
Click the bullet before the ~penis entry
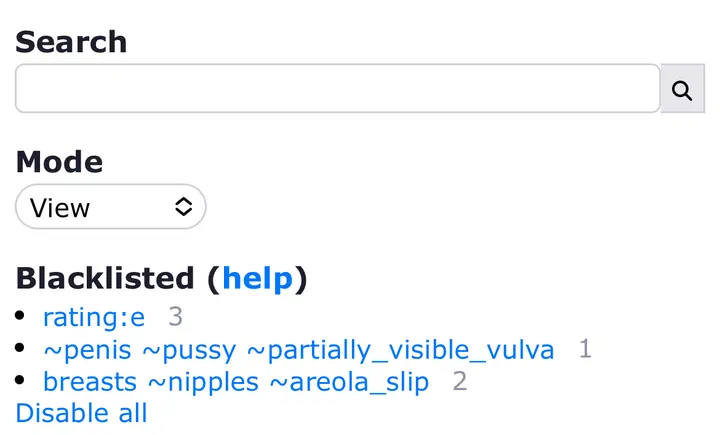pyautogui.click(x=20, y=348)
